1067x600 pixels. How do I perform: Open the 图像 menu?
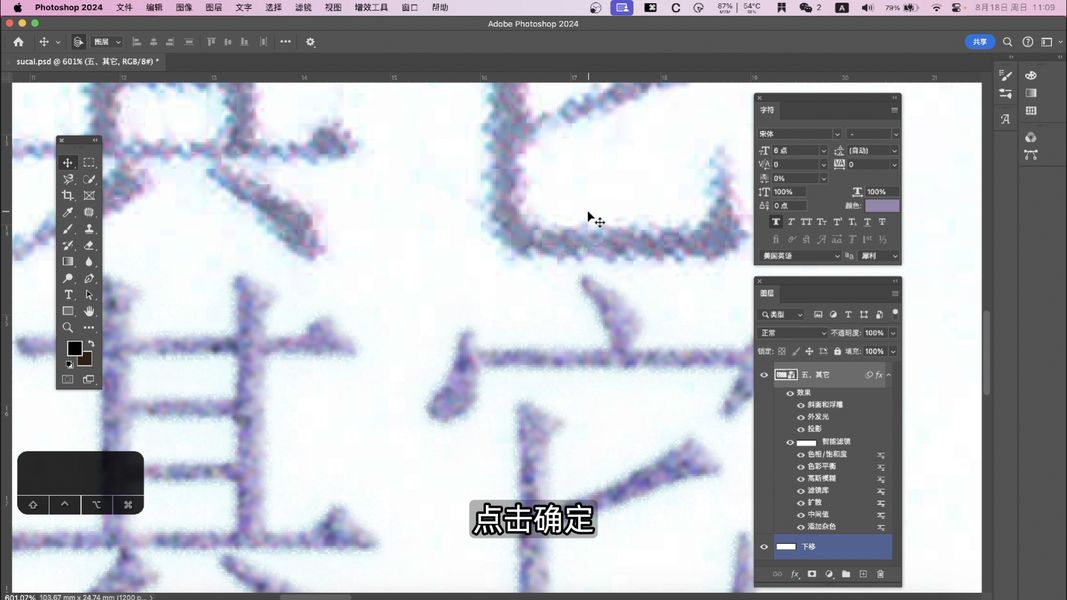point(184,7)
